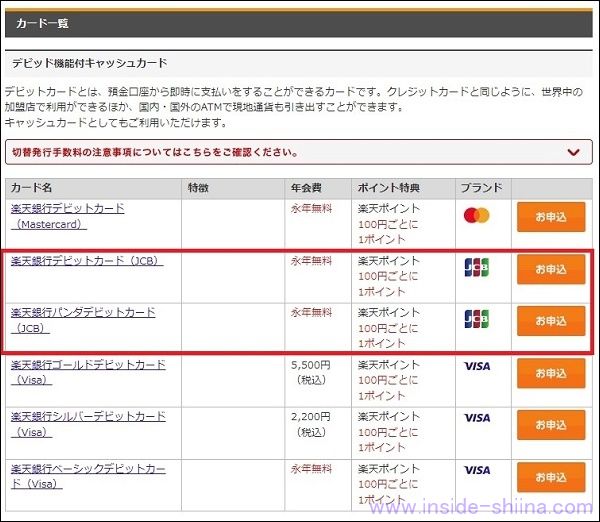Click JCB logo in パンダデビットカード row
600x522 pixels.
pyautogui.click(x=477, y=319)
